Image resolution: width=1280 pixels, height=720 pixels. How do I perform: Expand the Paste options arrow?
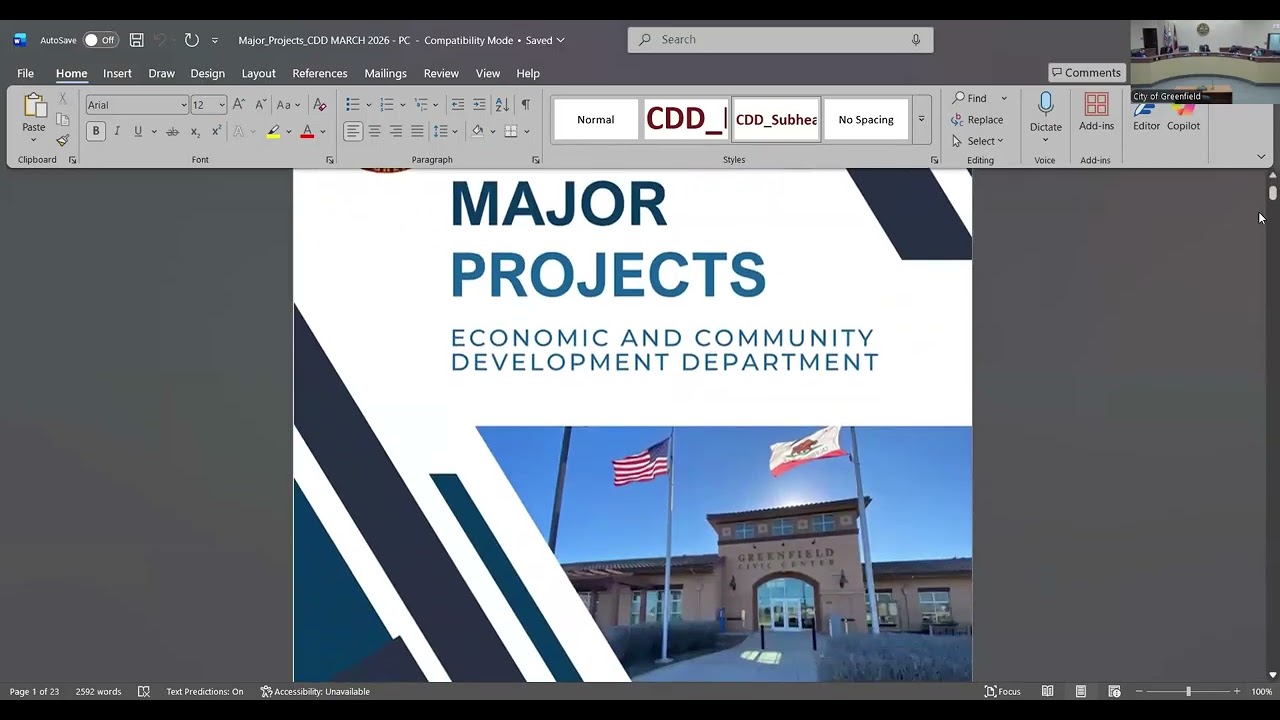(34, 140)
